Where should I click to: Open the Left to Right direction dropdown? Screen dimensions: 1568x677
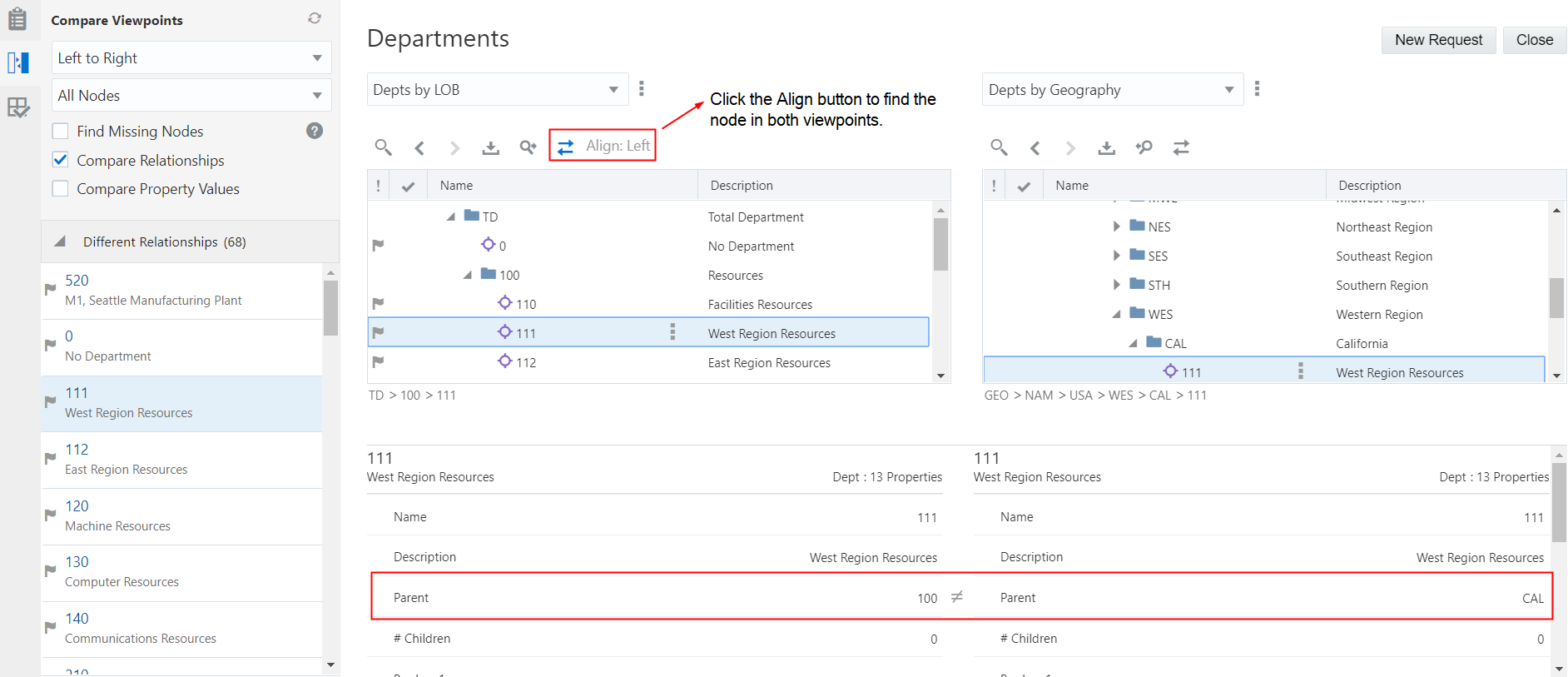pos(191,57)
